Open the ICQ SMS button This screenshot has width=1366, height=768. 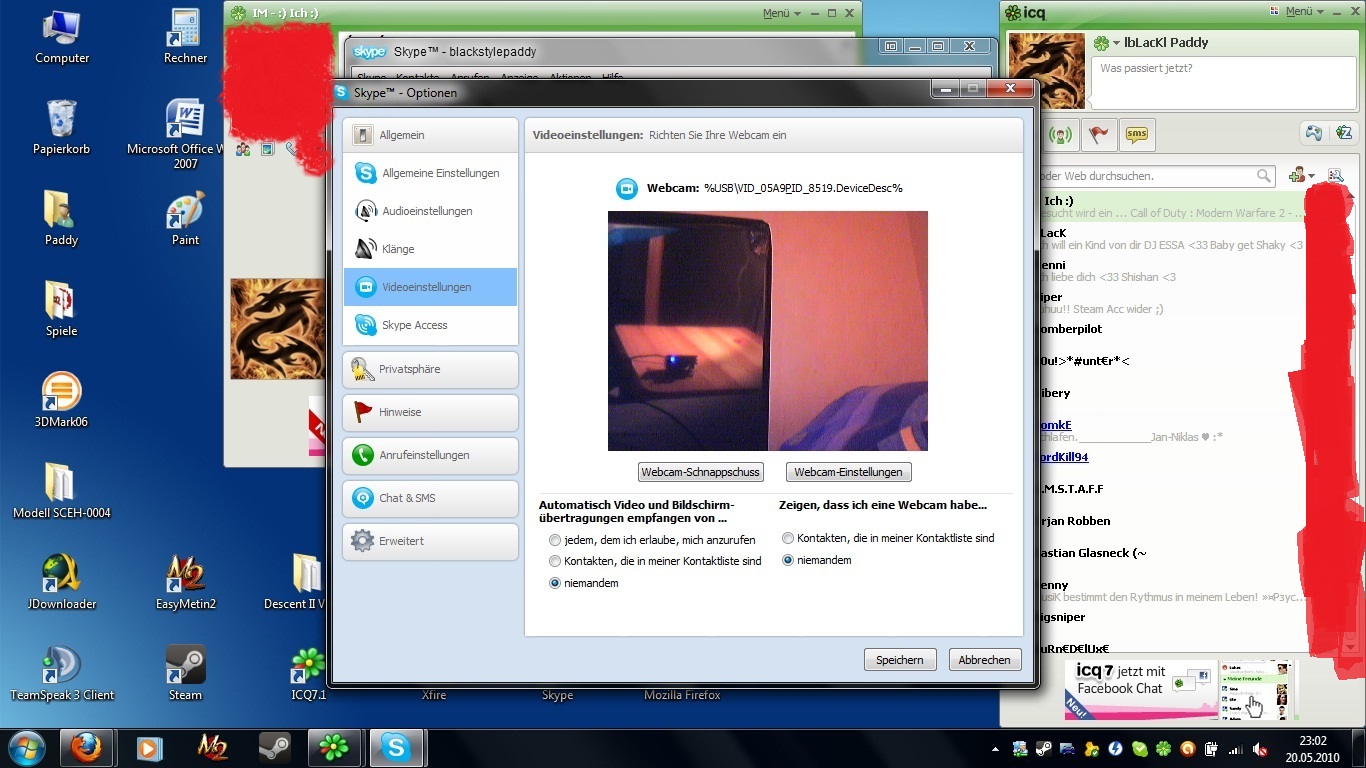tap(1136, 134)
